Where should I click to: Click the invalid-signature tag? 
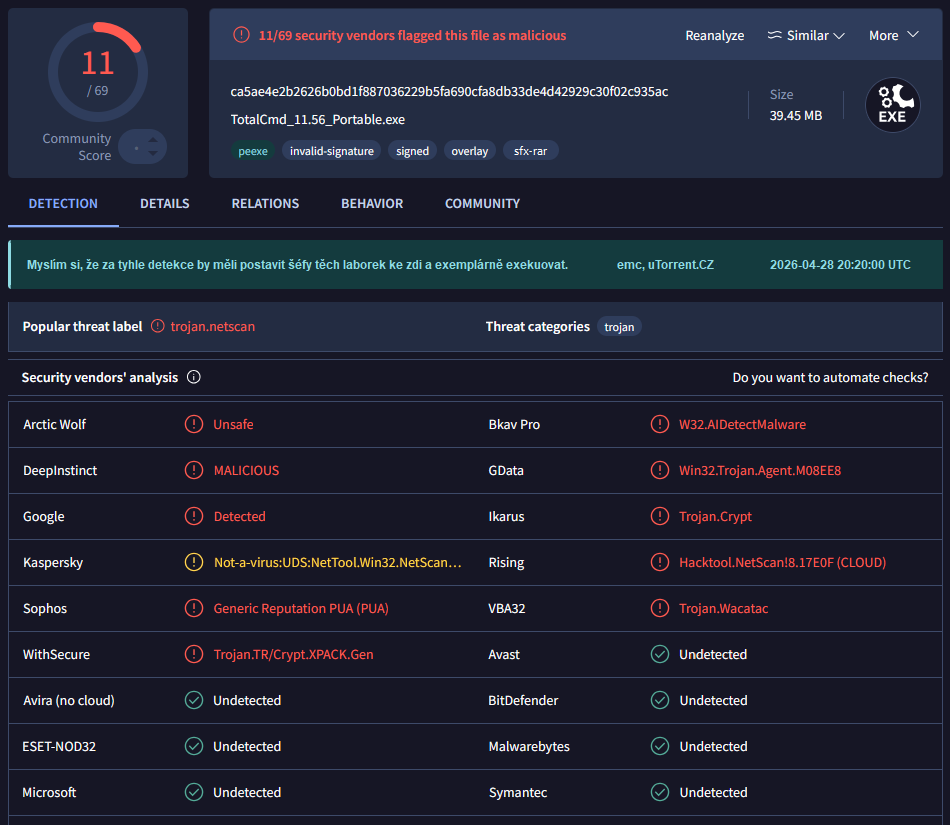pyautogui.click(x=332, y=151)
